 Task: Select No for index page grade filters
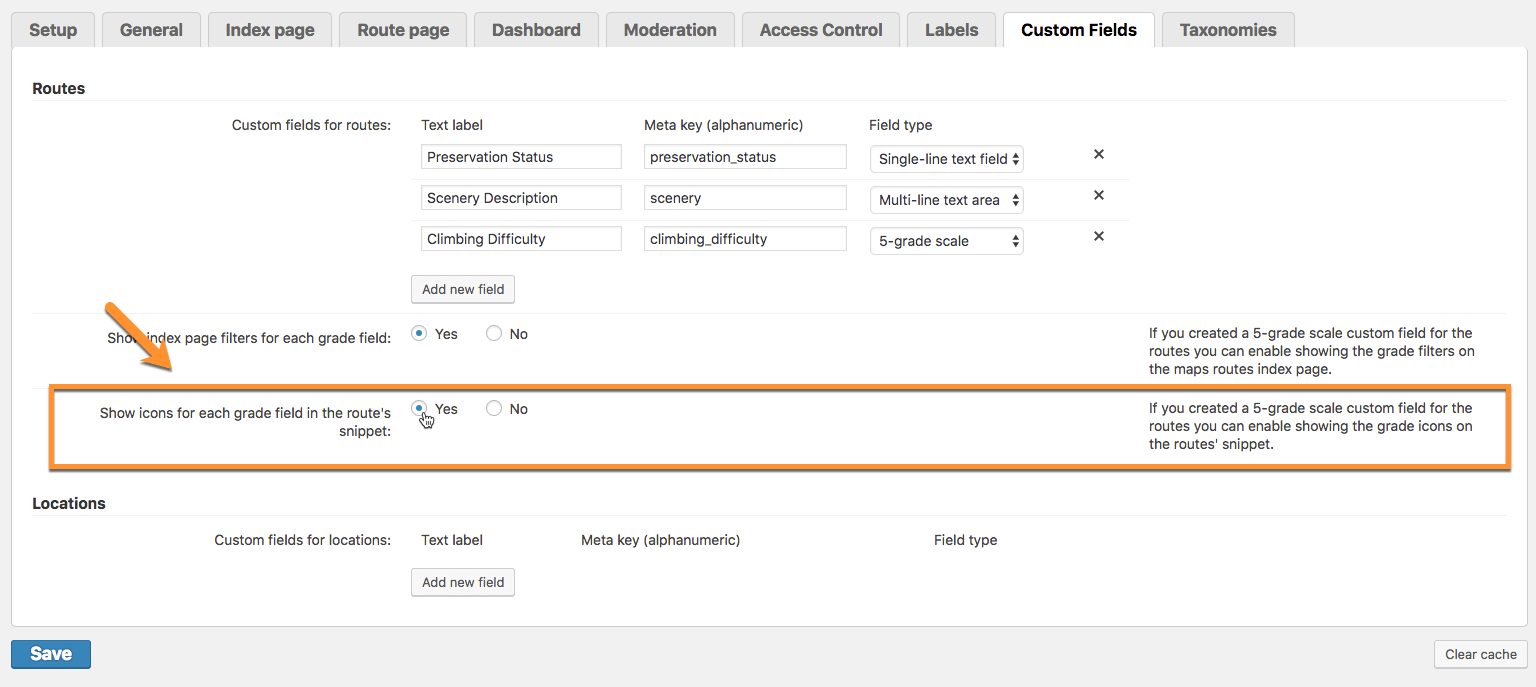tap(494, 334)
